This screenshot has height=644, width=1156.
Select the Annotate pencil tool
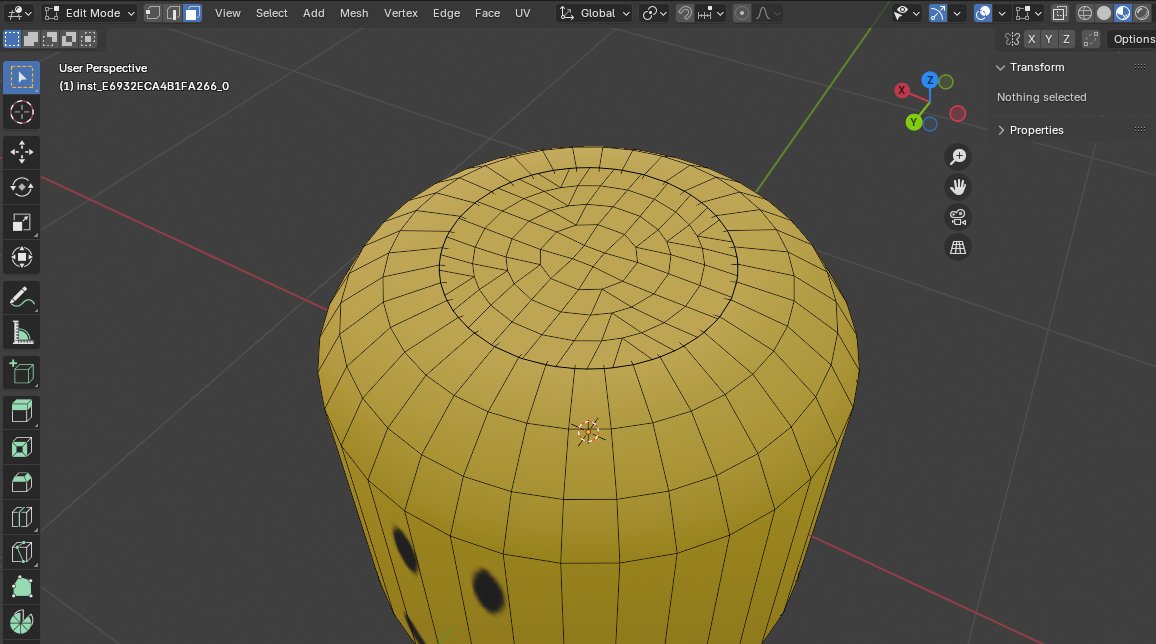click(x=21, y=298)
